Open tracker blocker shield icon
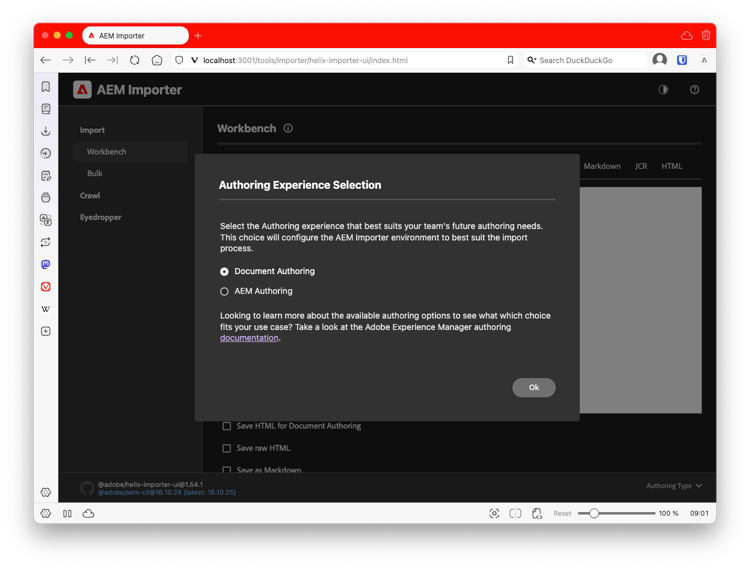This screenshot has width=750, height=568. pyautogui.click(x=179, y=60)
